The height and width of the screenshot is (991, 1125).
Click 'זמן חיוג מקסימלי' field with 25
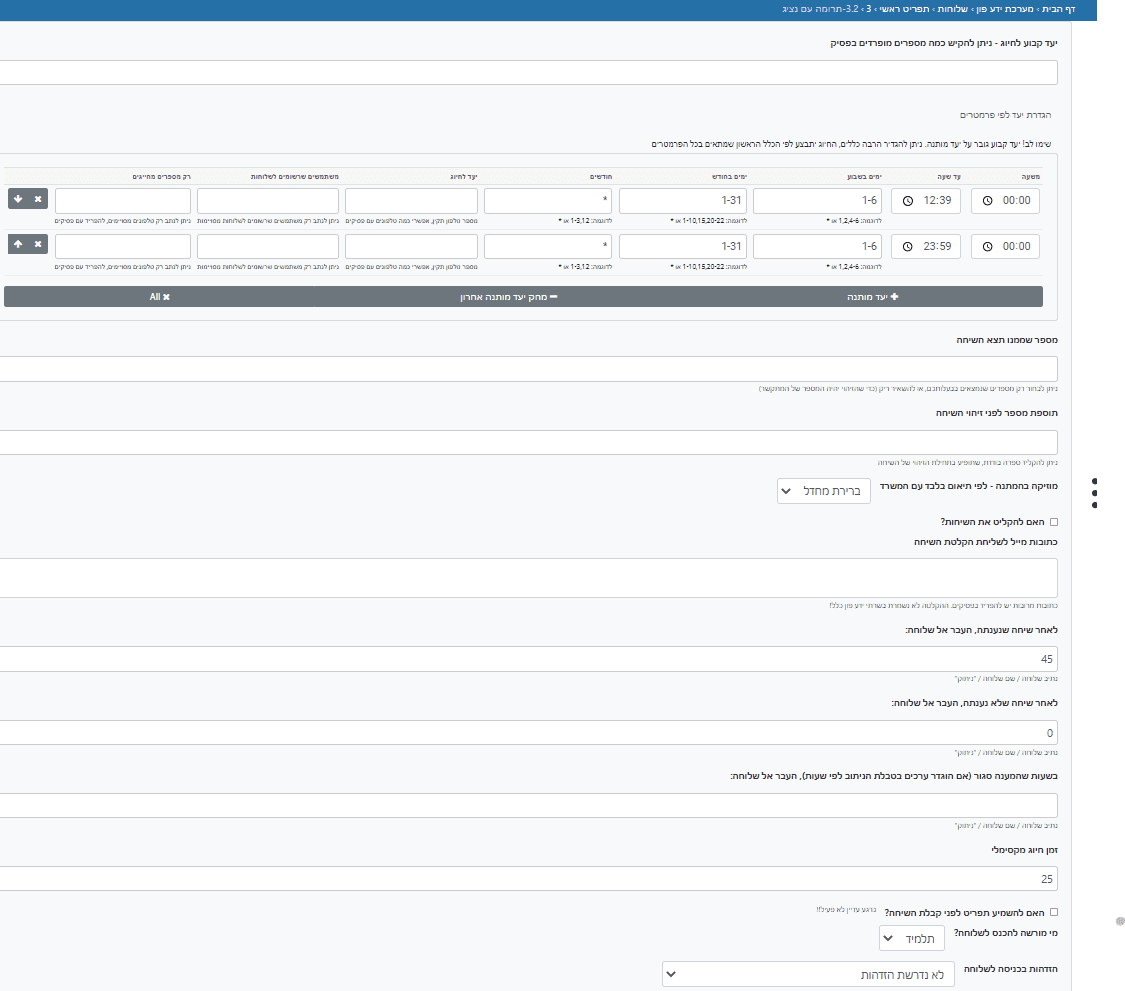coord(529,879)
